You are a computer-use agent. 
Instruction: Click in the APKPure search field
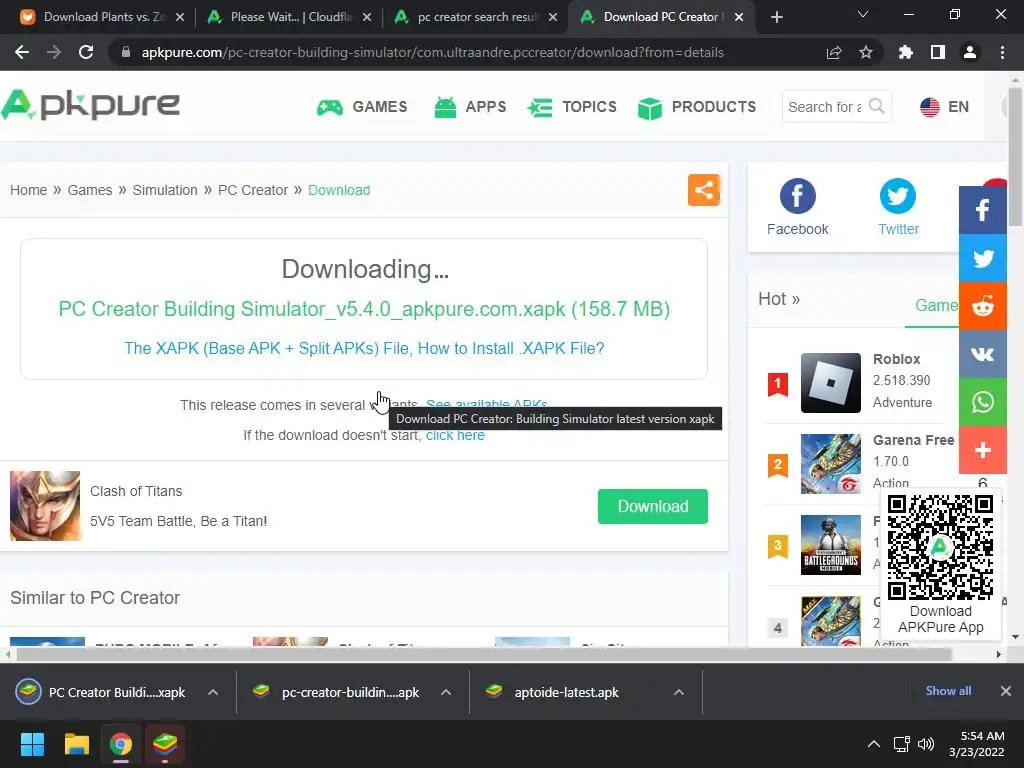(x=825, y=106)
